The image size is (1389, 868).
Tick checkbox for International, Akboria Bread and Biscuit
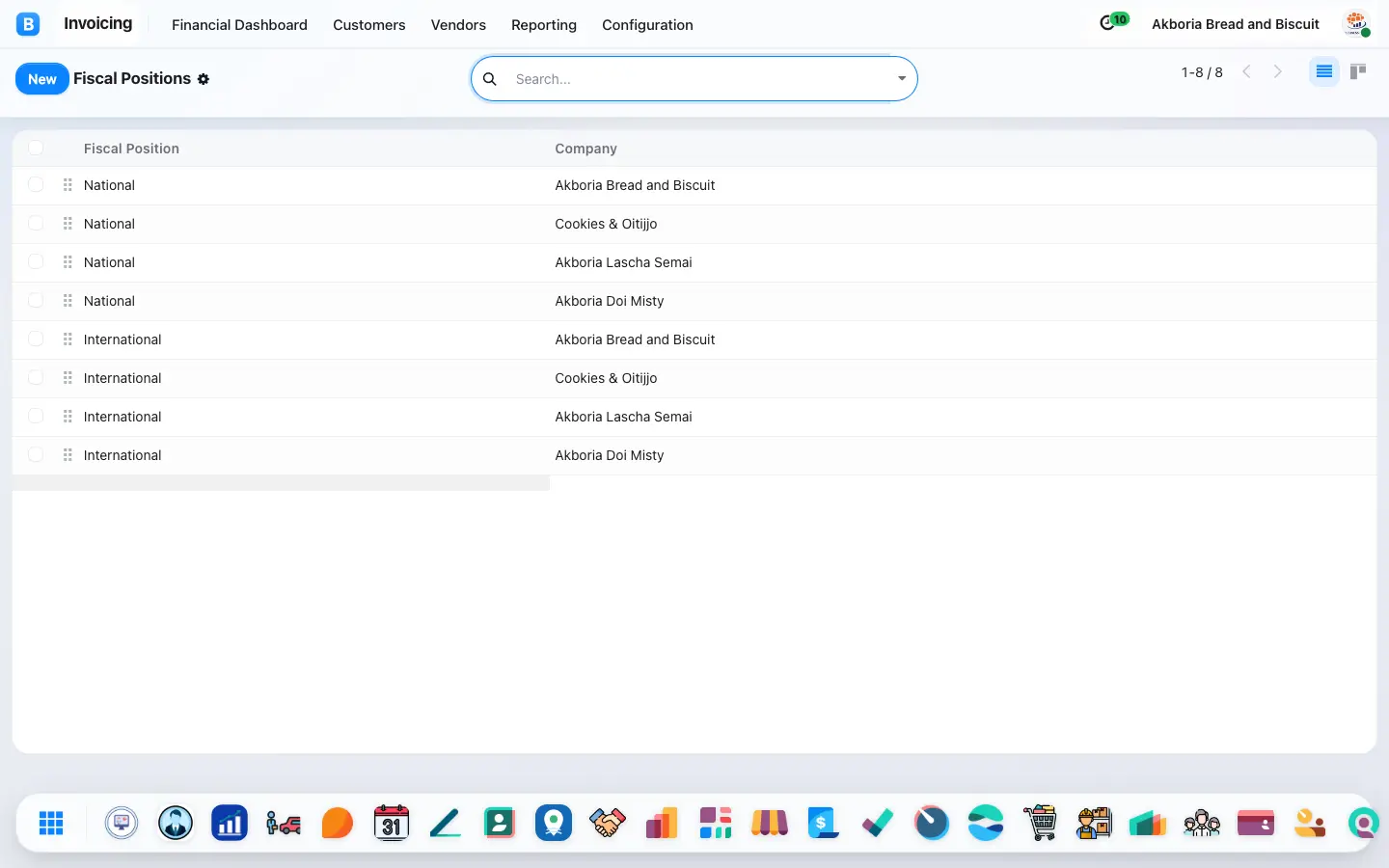click(36, 339)
